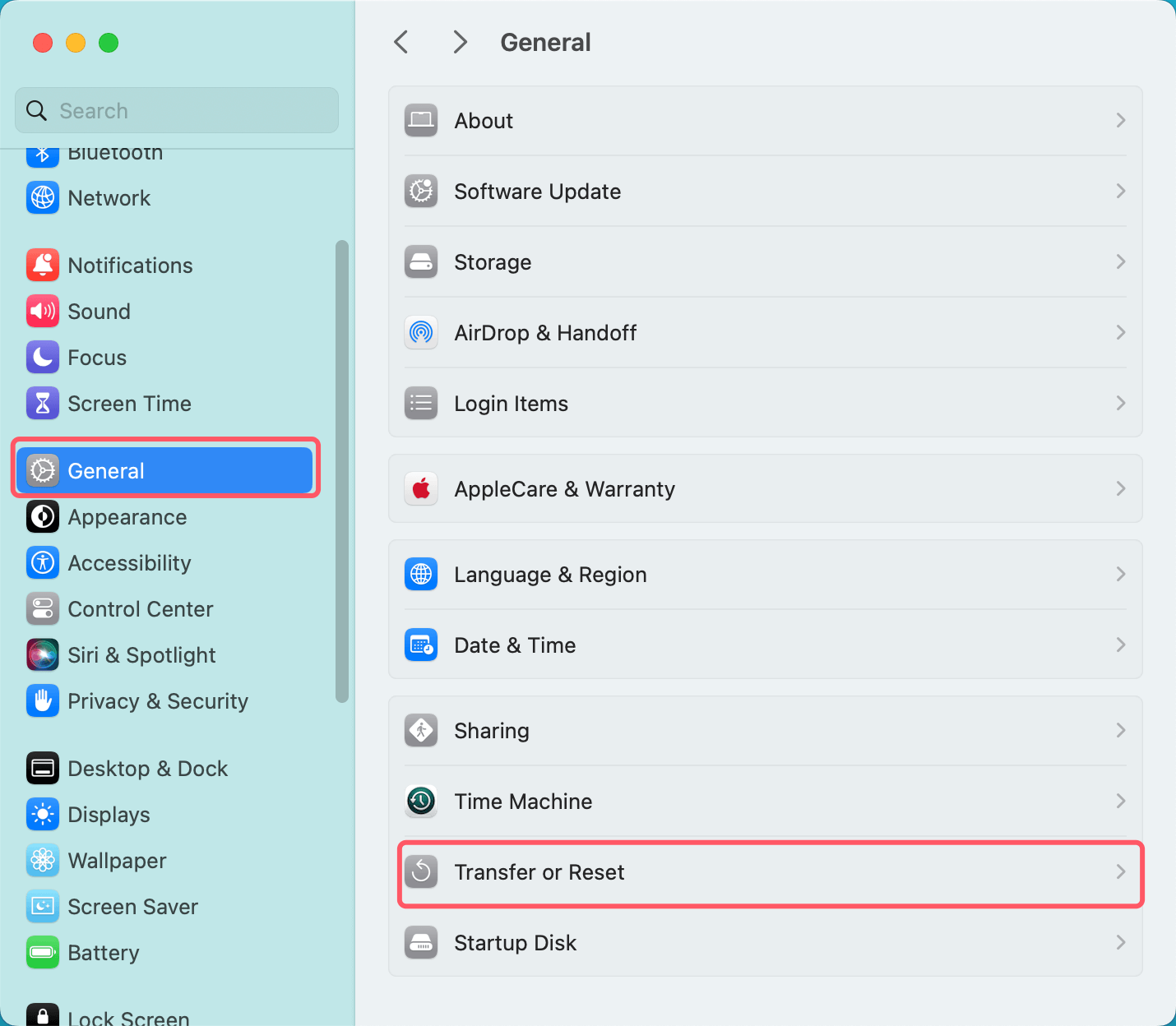This screenshot has height=1026, width=1176.
Task: Click the Time Machine clock icon
Action: (420, 801)
